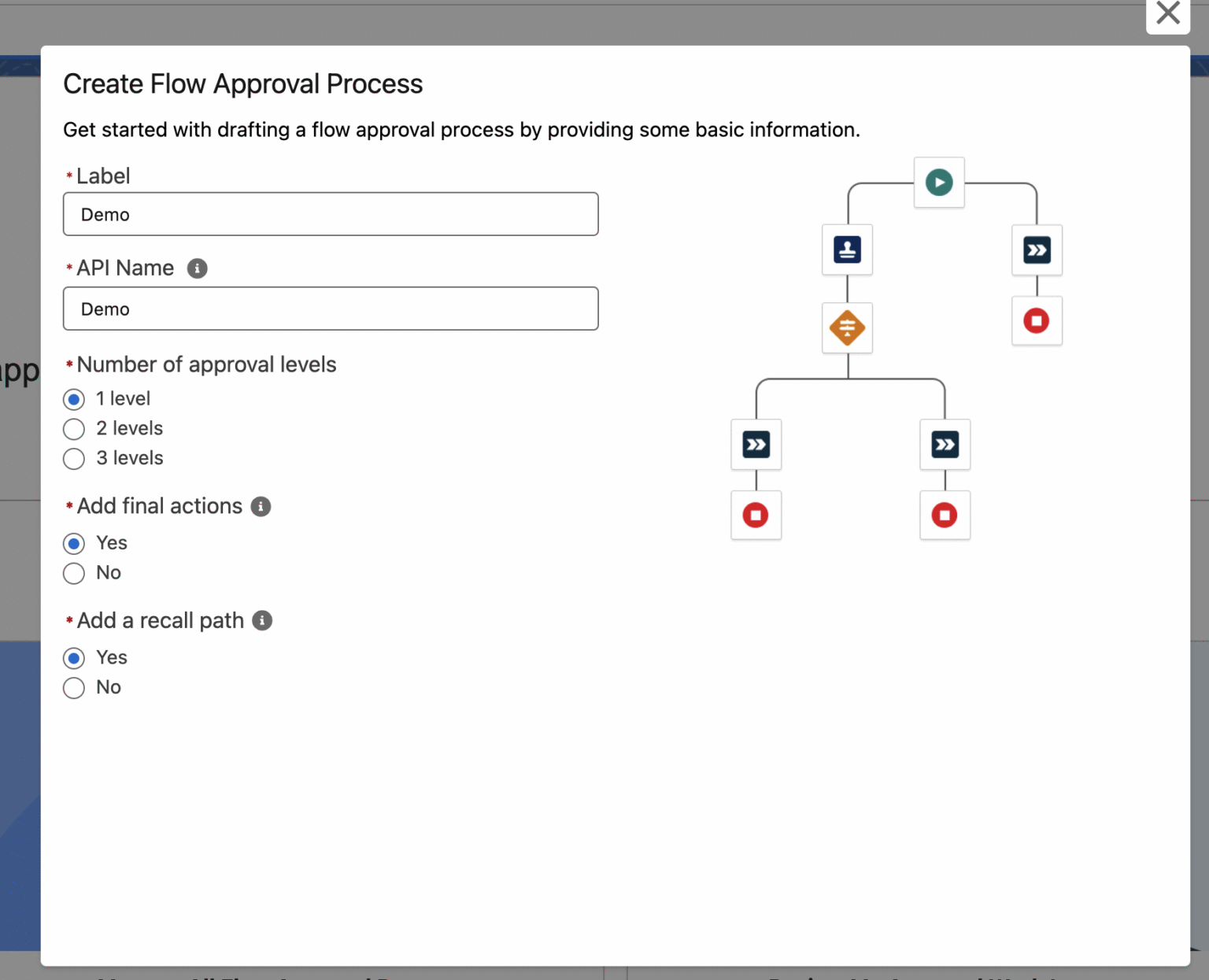Select the 2 levels approval option
1209x980 pixels.
73,429
